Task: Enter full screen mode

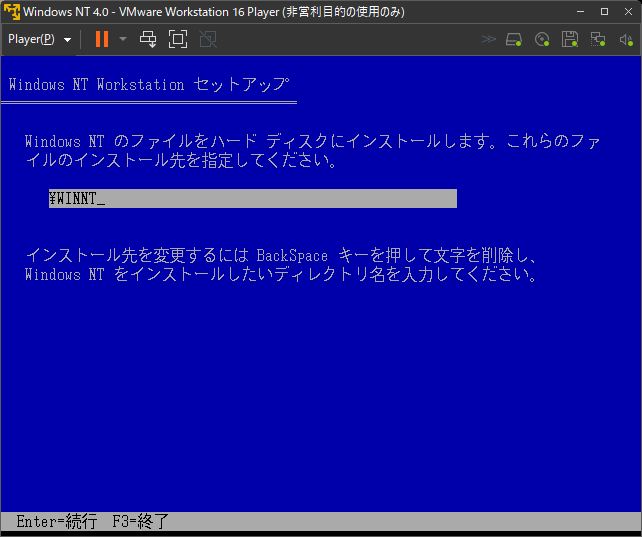Action: 178,39
